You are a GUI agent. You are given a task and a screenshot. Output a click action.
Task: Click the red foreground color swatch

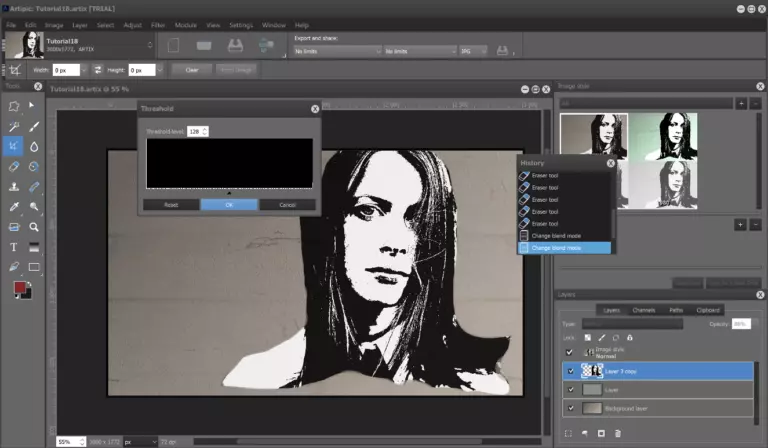(x=19, y=288)
